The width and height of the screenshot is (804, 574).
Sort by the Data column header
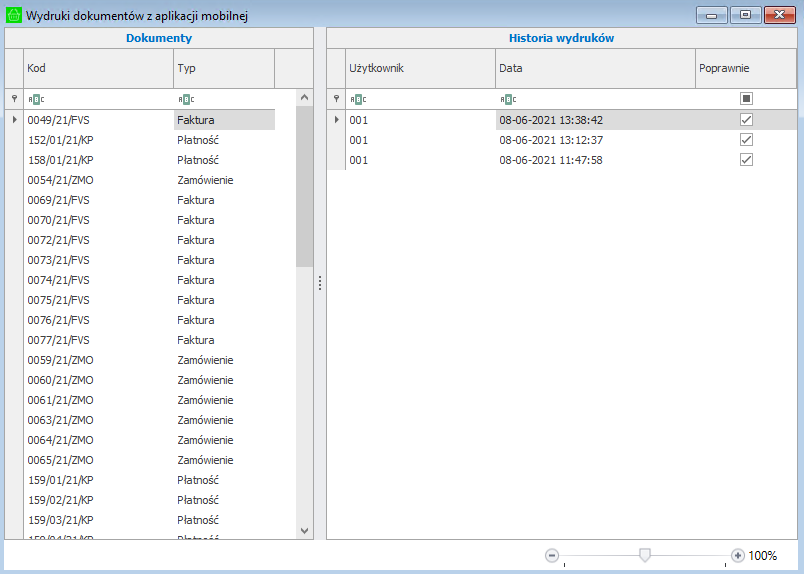click(595, 69)
